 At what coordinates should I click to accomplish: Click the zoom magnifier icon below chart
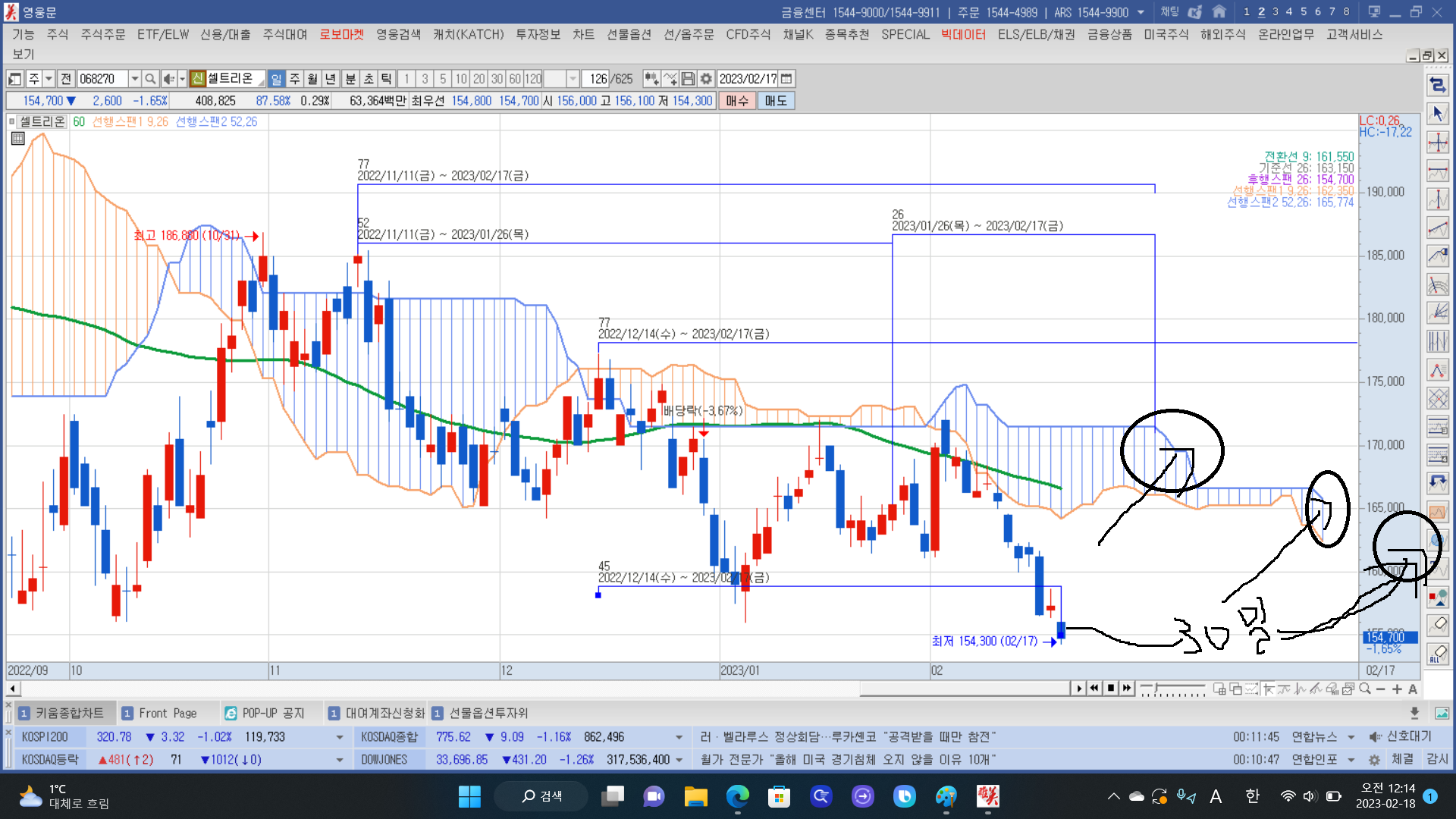tap(1365, 689)
